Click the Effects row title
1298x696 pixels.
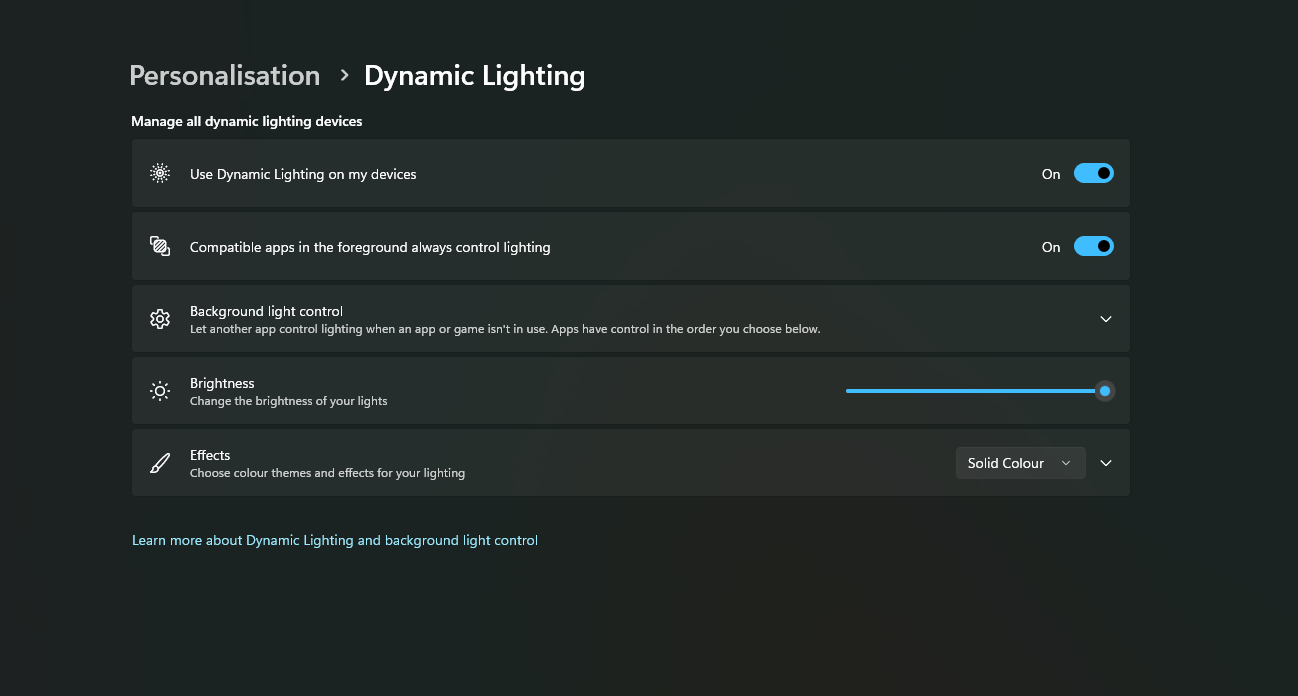click(x=210, y=455)
